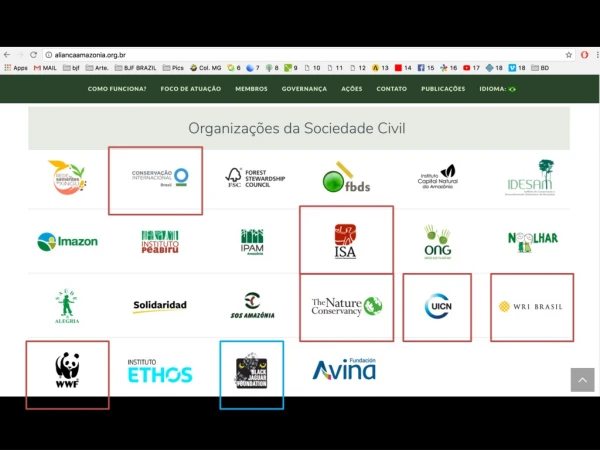Open the MAIL bookmark
600x450 pixels.
[45, 68]
